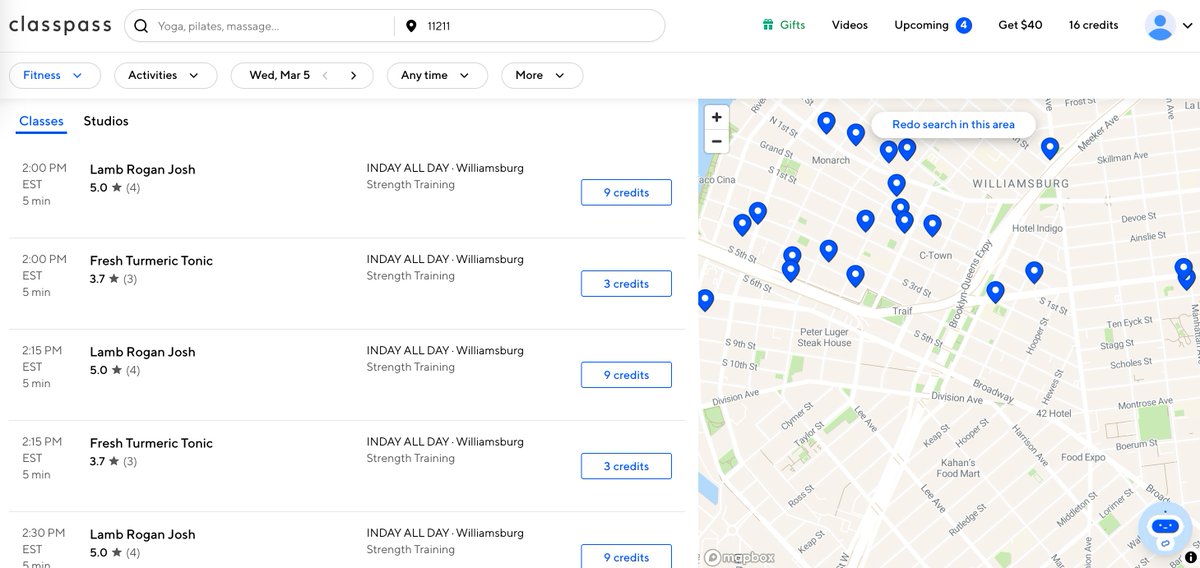1200x568 pixels.
Task: Select the map pin near Brooklyn-Queens Expy
Action: [x=995, y=292]
